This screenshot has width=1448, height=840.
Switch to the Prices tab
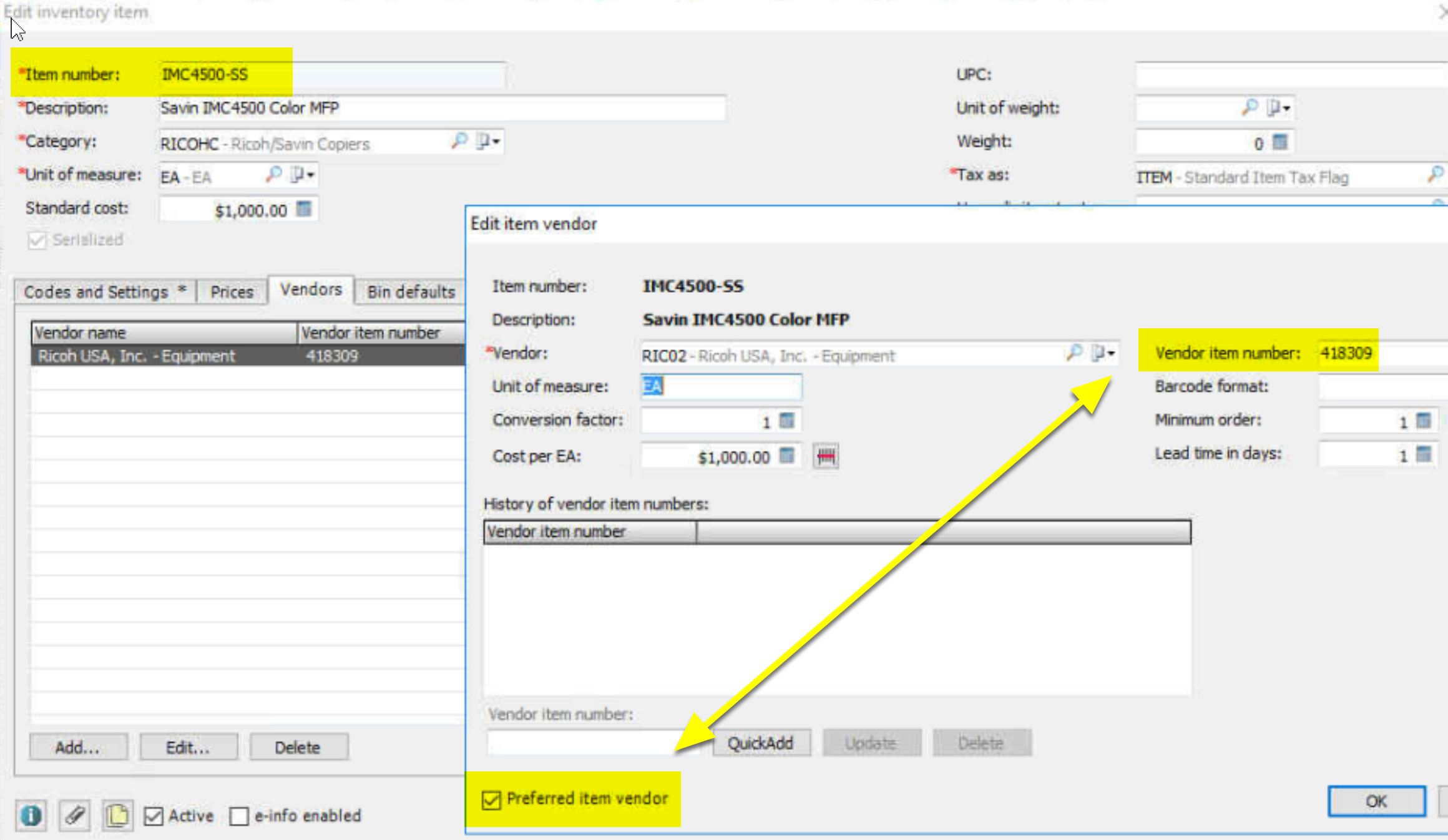[x=232, y=291]
